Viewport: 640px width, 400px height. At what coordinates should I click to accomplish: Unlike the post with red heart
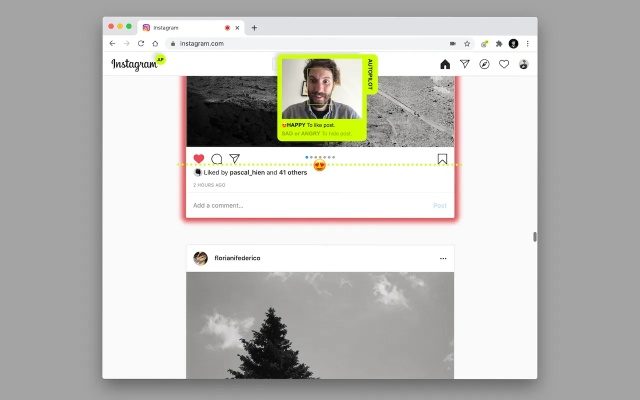coord(199,158)
